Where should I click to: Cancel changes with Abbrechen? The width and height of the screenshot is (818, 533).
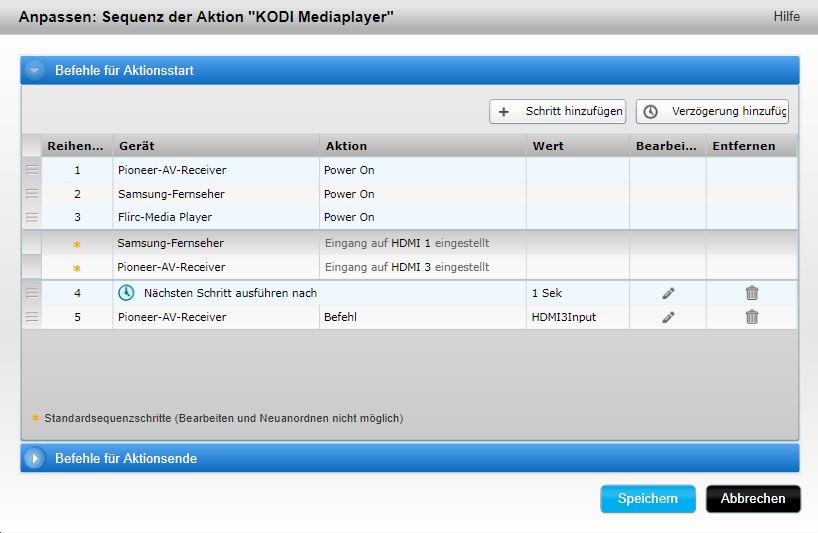[x=753, y=499]
